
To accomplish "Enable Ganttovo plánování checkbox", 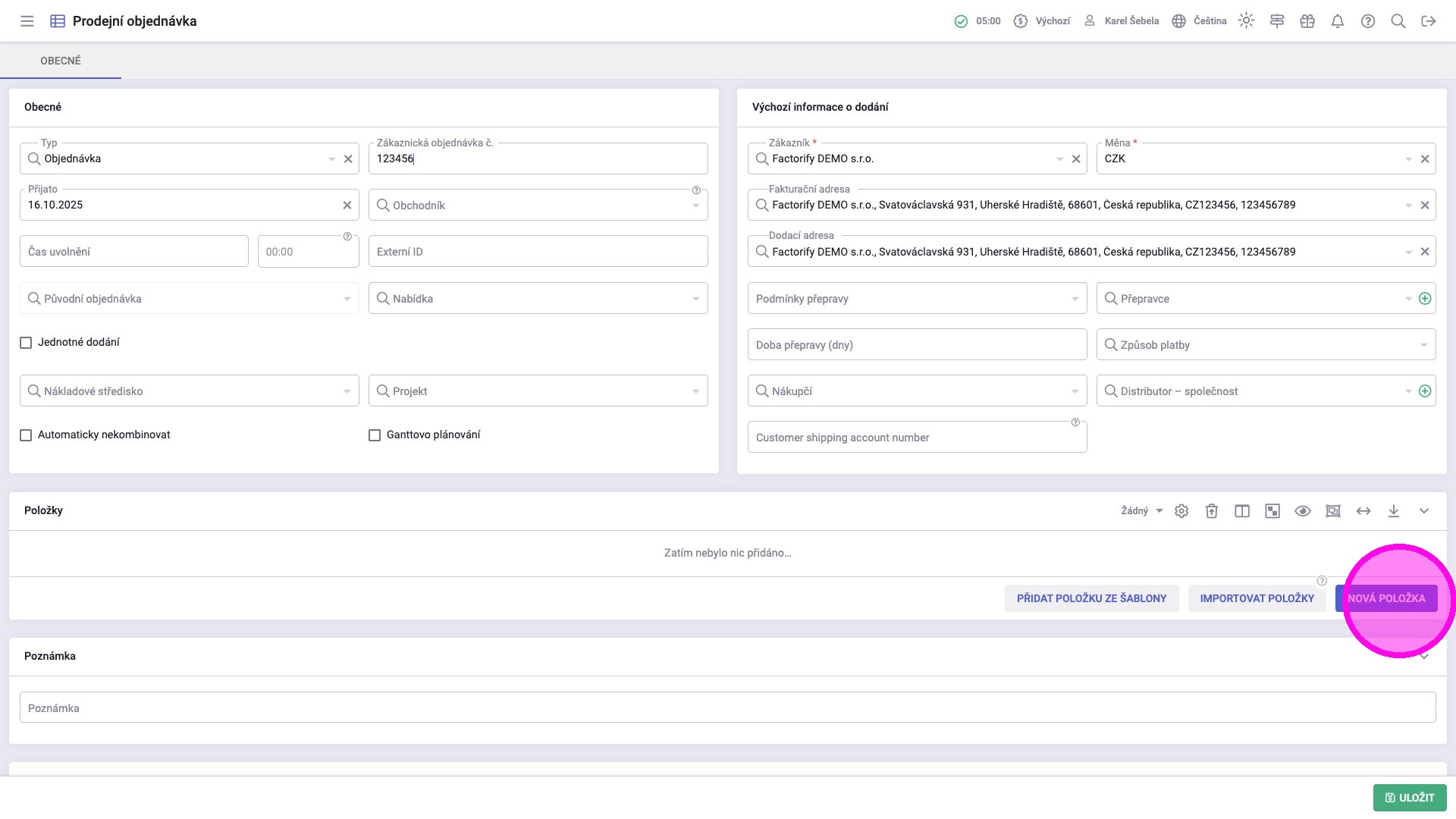I will click(x=375, y=435).
